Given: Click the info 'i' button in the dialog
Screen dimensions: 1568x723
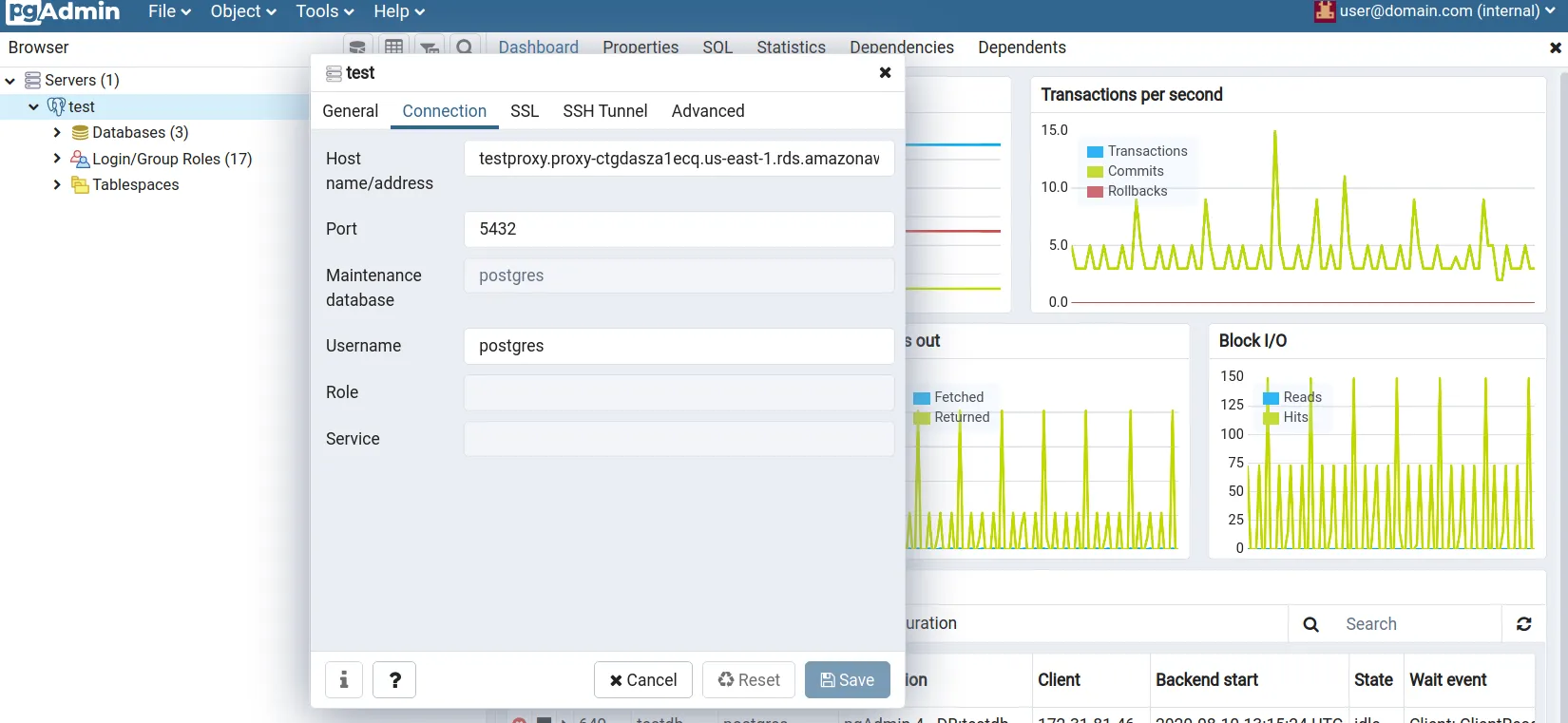Looking at the screenshot, I should (x=344, y=680).
